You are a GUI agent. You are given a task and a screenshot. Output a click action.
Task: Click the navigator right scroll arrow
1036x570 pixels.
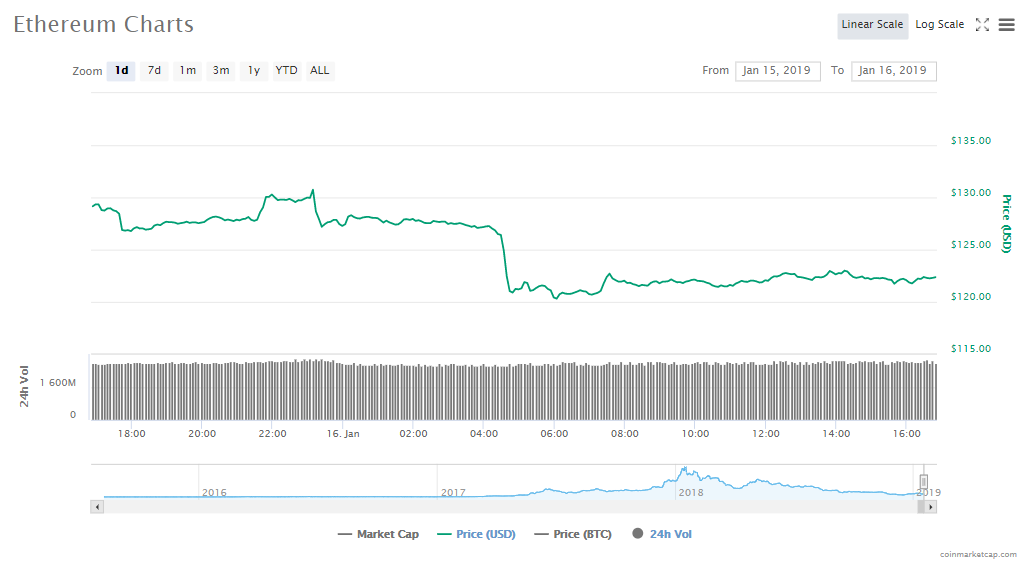point(930,507)
